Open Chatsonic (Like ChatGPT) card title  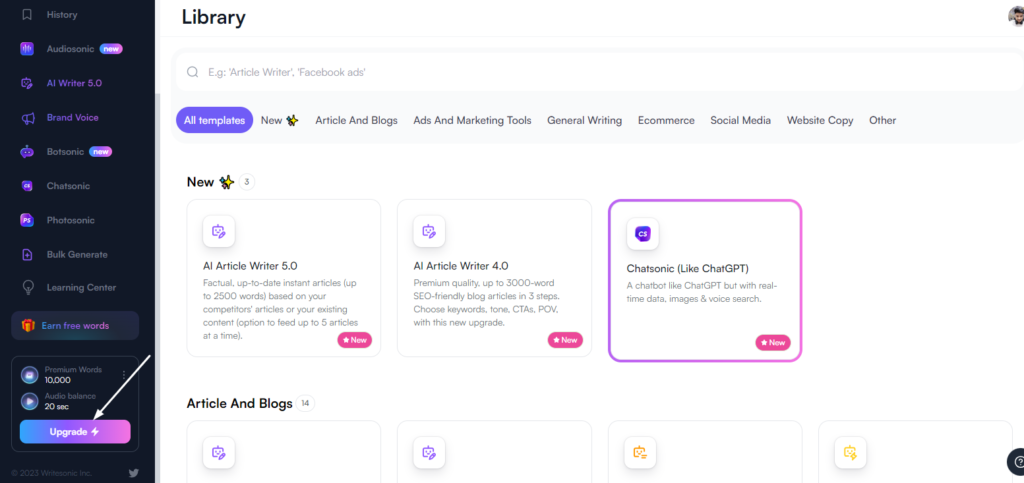tap(688, 268)
